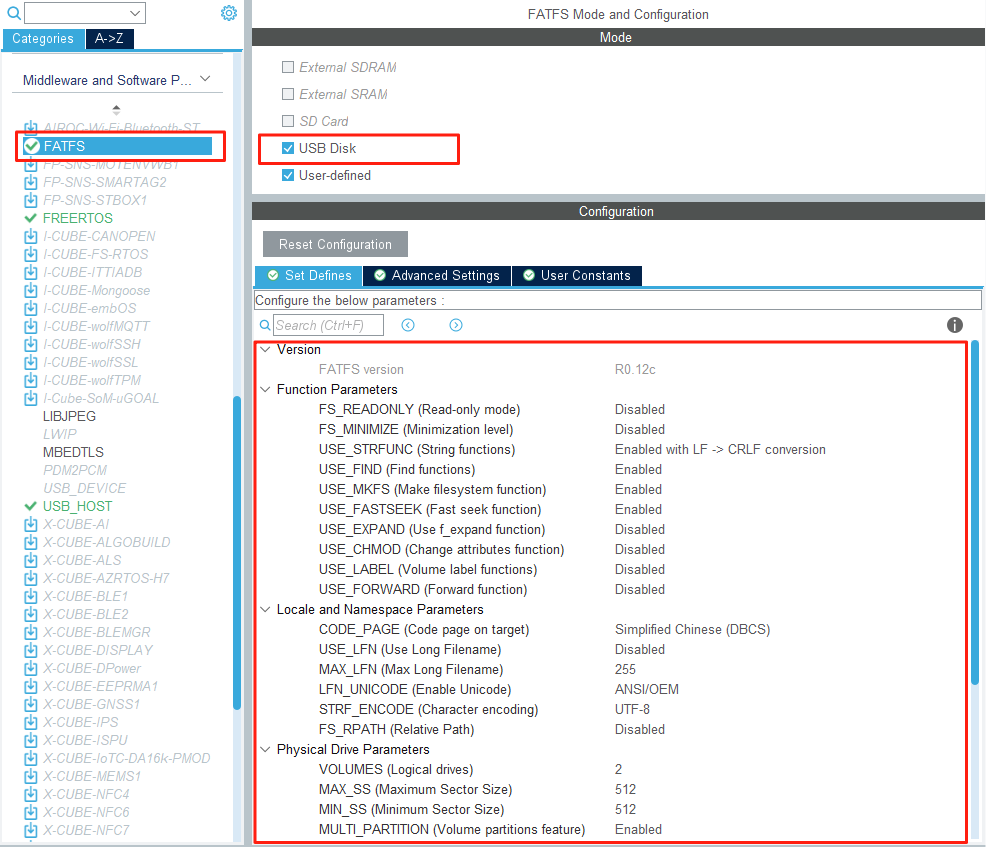Open the Advanced Settings tab
Image resolution: width=986 pixels, height=854 pixels.
click(x=437, y=276)
